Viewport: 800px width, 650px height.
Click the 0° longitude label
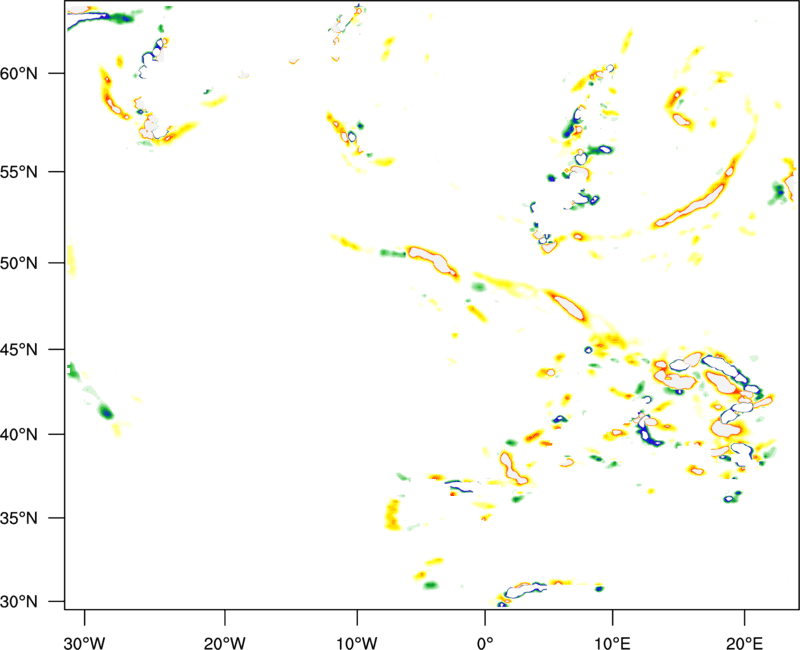(x=485, y=643)
